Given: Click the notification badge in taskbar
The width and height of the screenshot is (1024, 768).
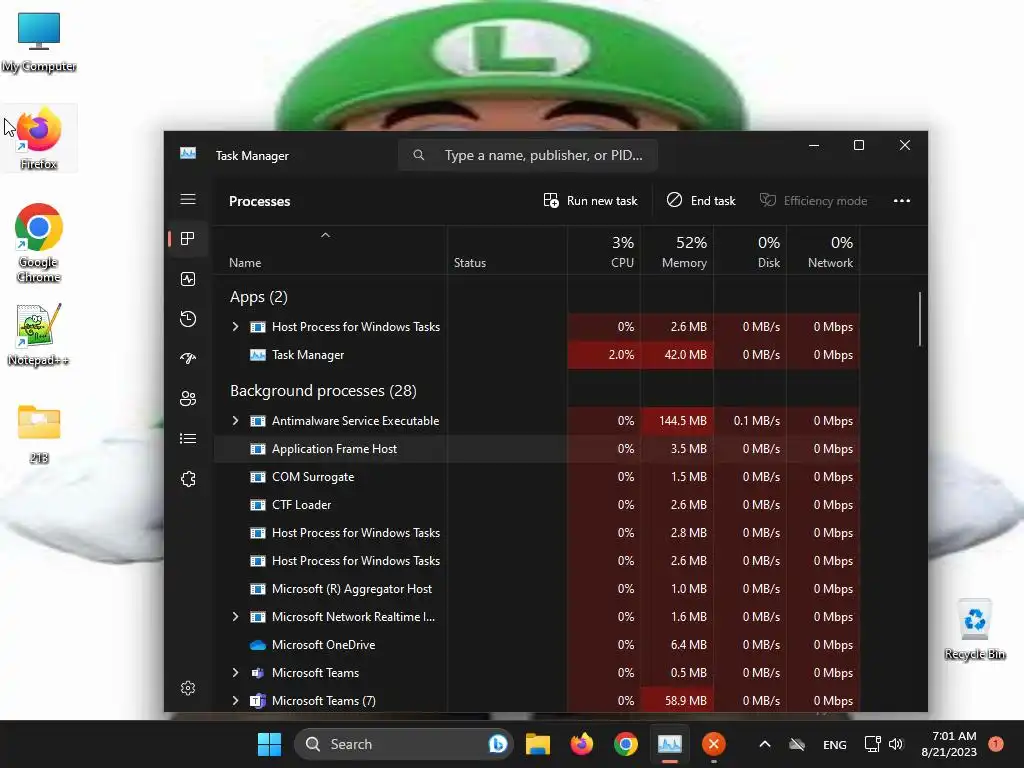Looking at the screenshot, I should pos(996,743).
